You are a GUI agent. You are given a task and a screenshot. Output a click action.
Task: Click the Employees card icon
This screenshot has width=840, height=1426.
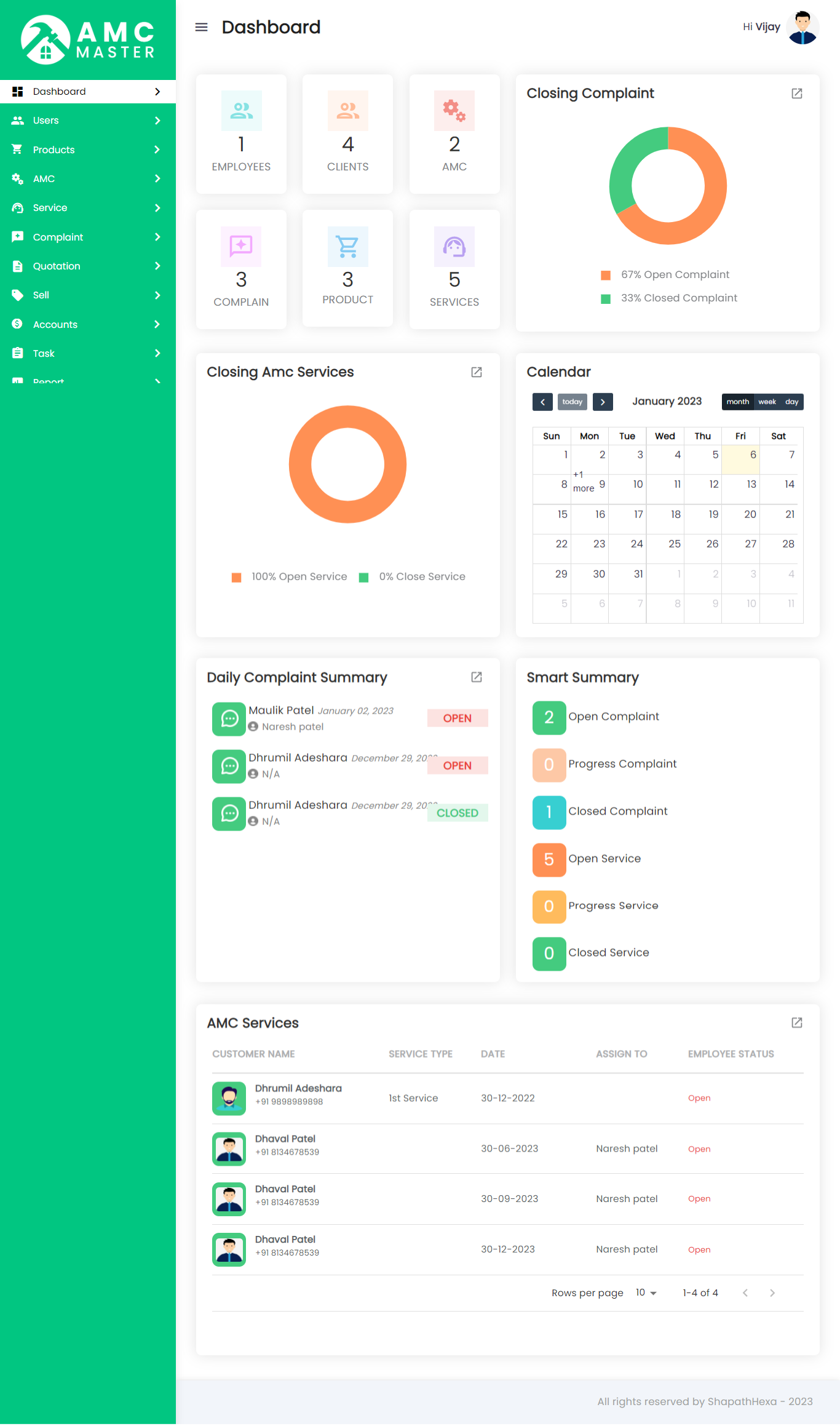click(x=241, y=111)
